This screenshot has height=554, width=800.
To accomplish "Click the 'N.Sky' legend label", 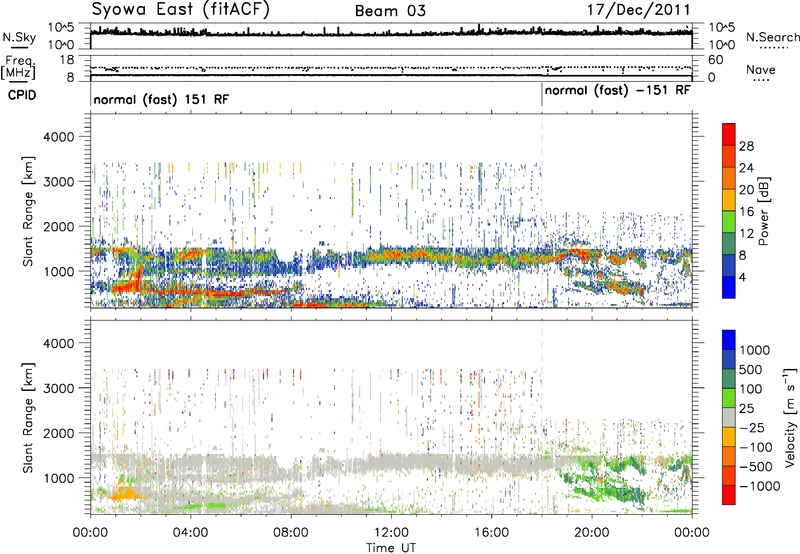I will click(19, 37).
